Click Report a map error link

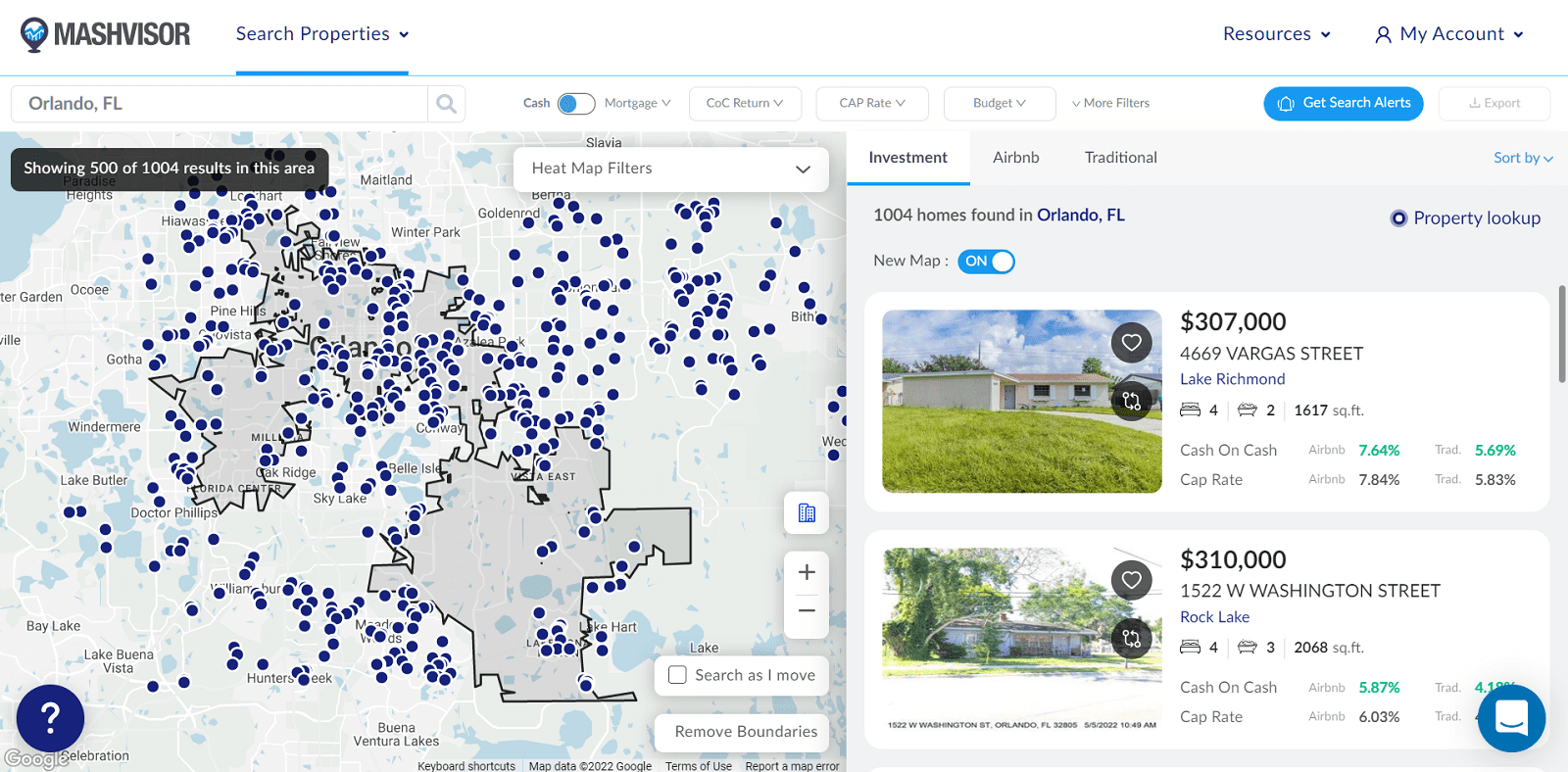point(792,766)
